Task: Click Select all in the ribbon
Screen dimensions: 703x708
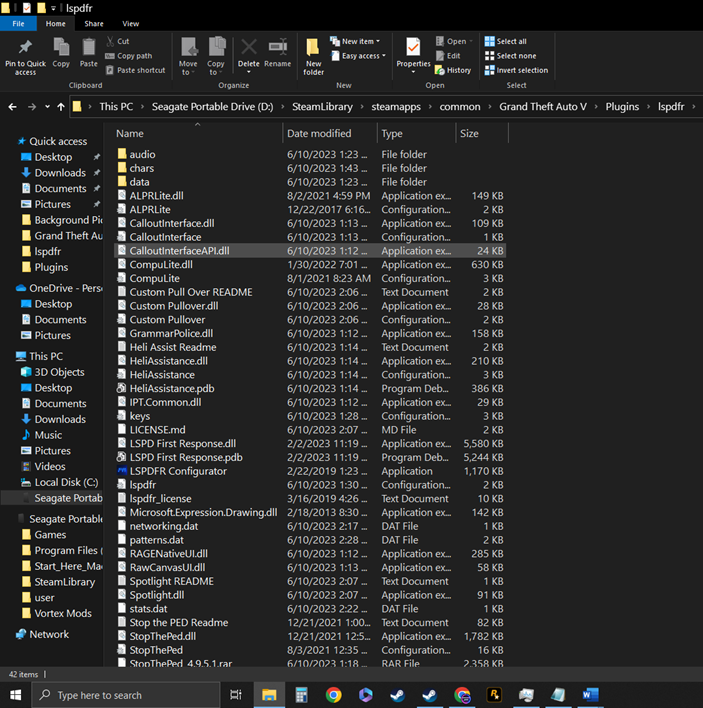Action: [x=511, y=42]
